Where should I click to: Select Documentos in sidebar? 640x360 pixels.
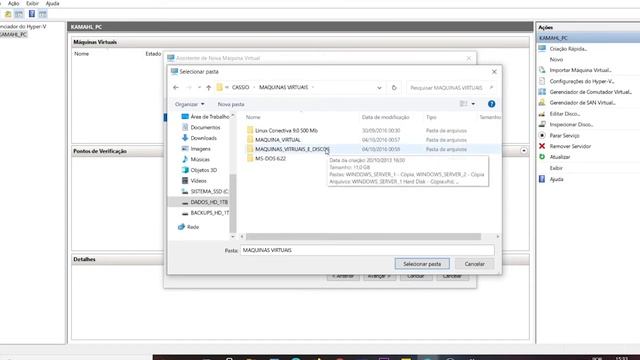click(205, 127)
